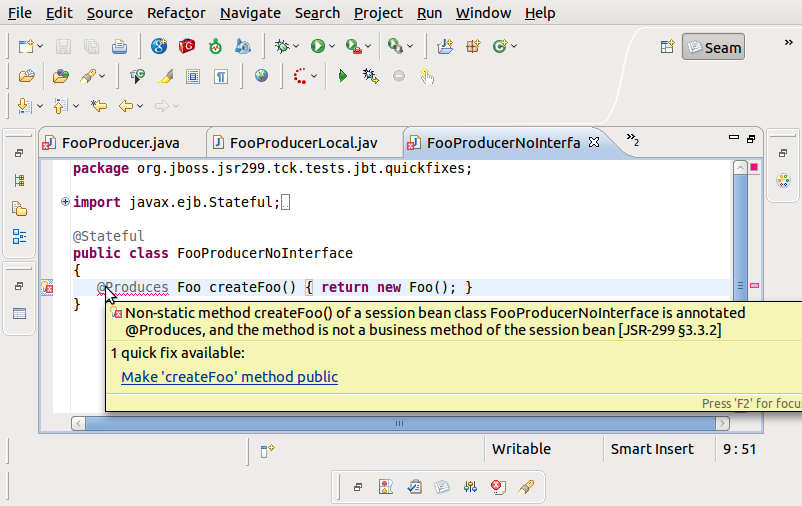This screenshot has width=802, height=506.
Task: Click the horizontal scrollbar thumb in editor
Action: pyautogui.click(x=399, y=423)
